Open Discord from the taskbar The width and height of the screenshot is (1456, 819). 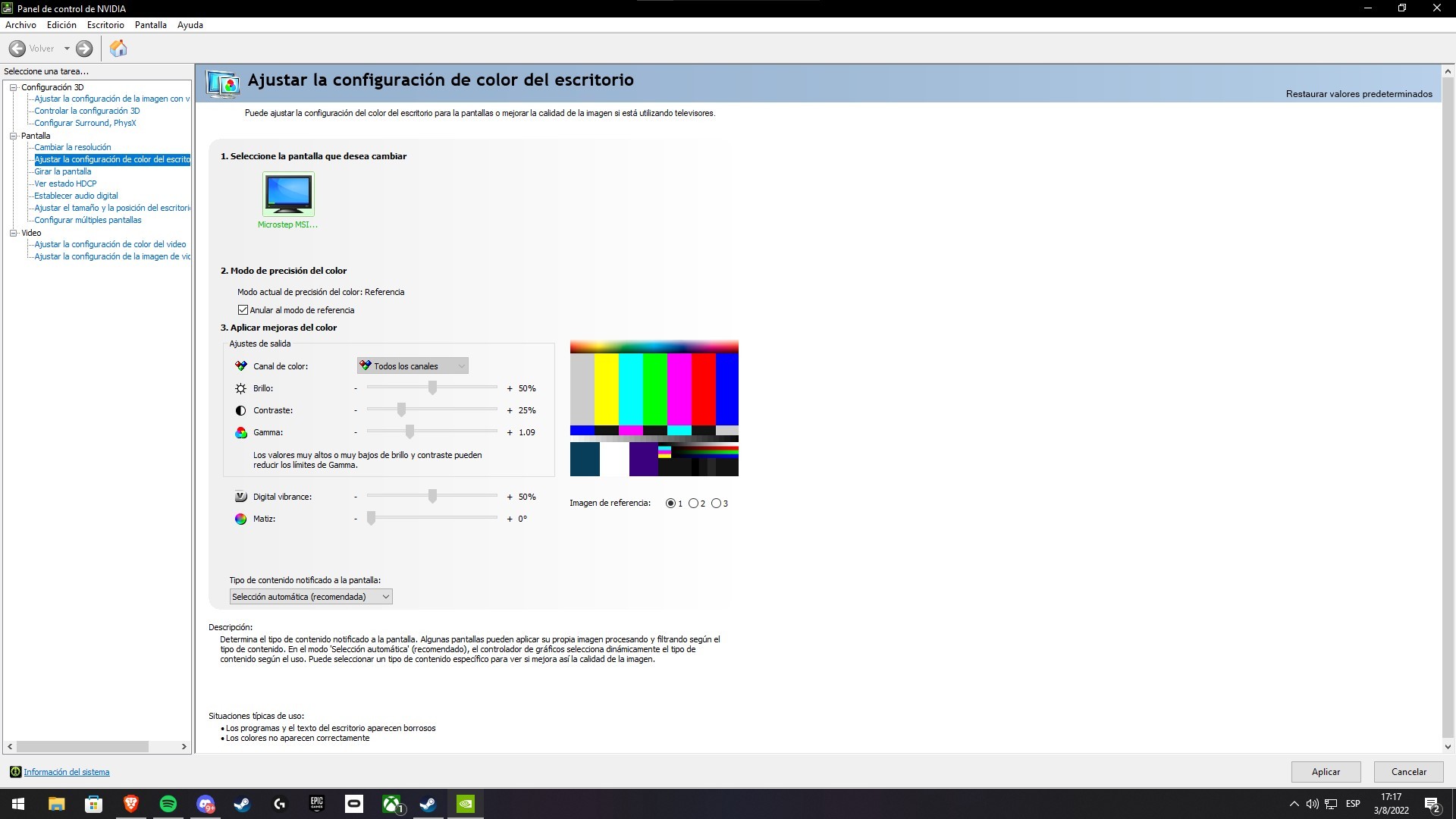(x=205, y=804)
